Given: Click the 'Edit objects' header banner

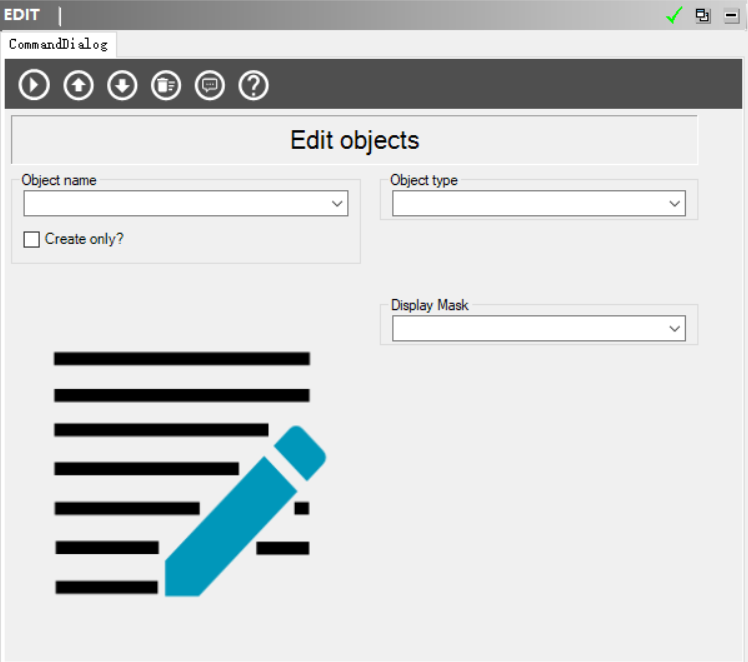Looking at the screenshot, I should [354, 140].
